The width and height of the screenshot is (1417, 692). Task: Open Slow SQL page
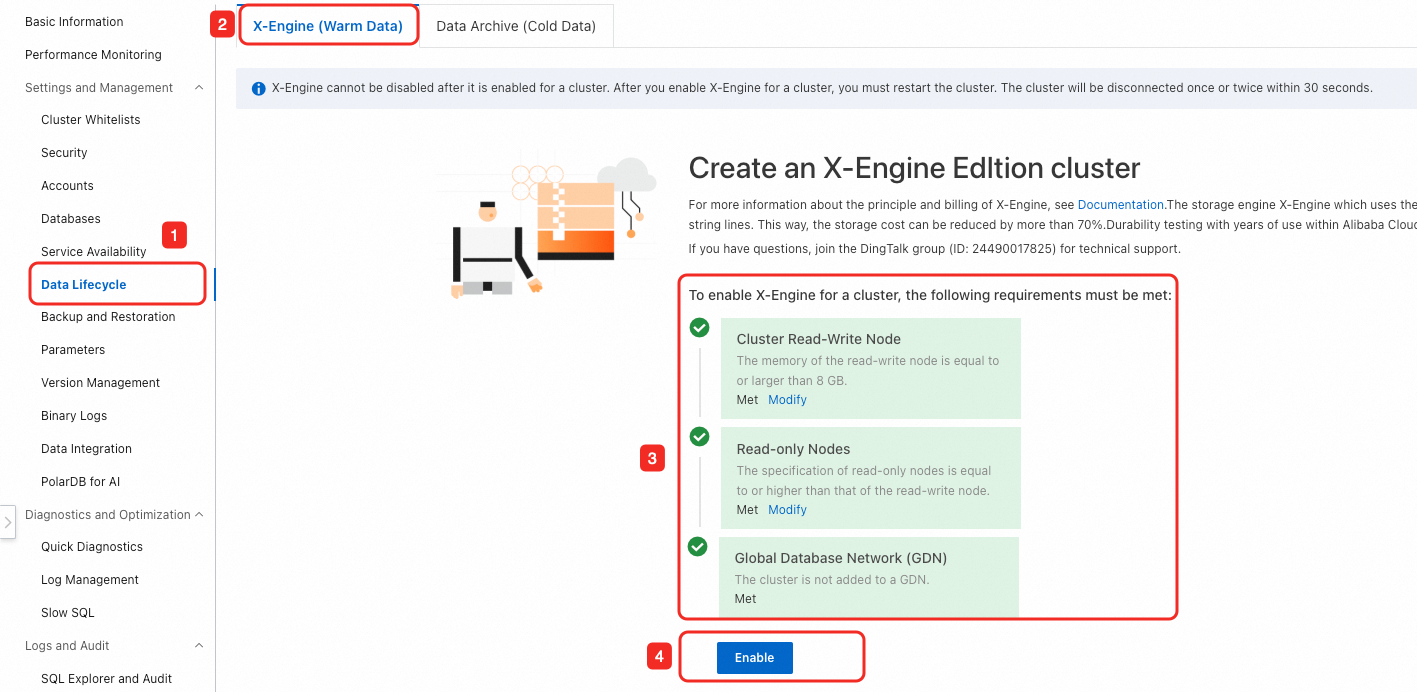click(68, 613)
